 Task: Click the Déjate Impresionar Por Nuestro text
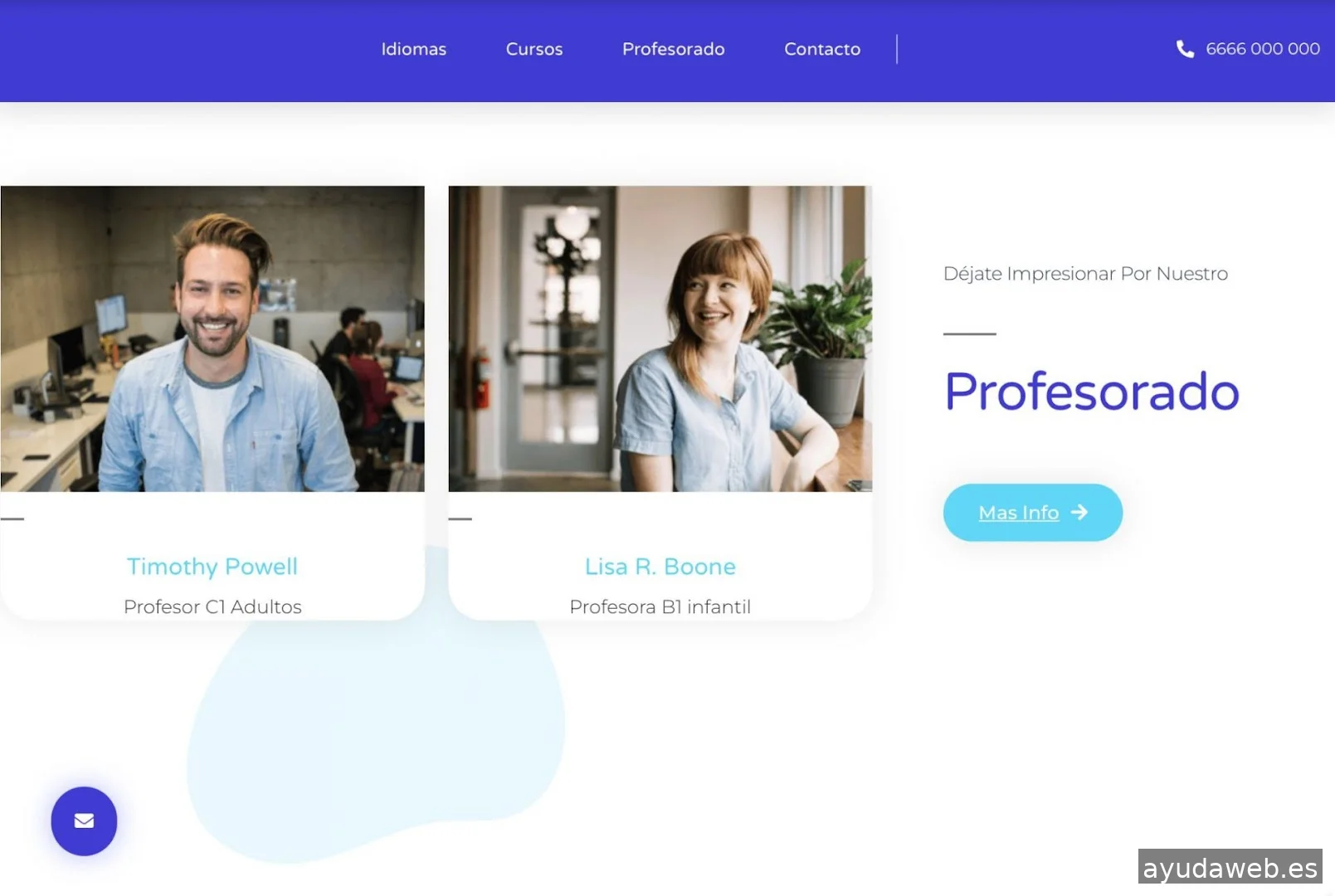click(1085, 274)
